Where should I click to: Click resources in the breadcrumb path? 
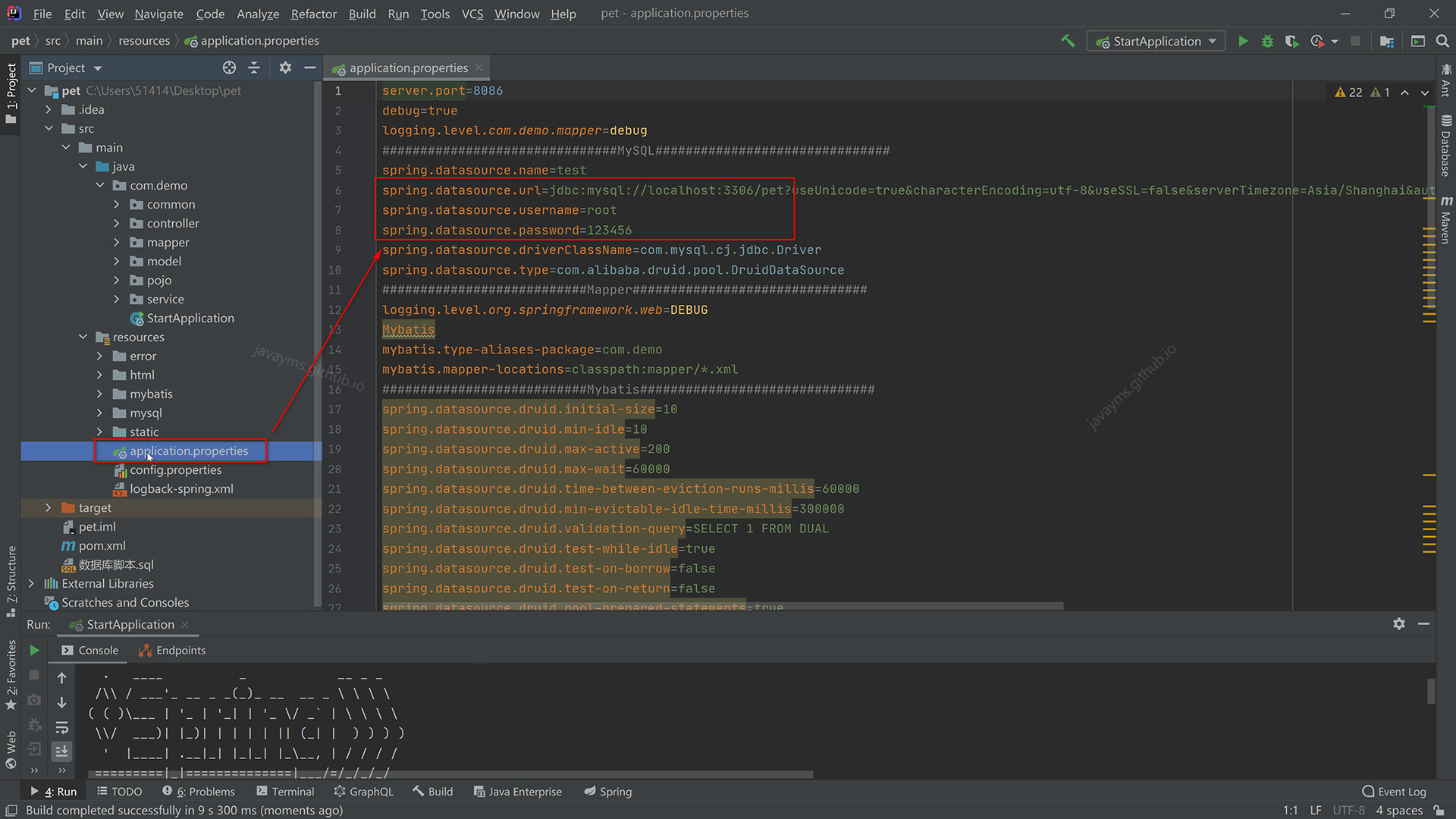[x=144, y=41]
